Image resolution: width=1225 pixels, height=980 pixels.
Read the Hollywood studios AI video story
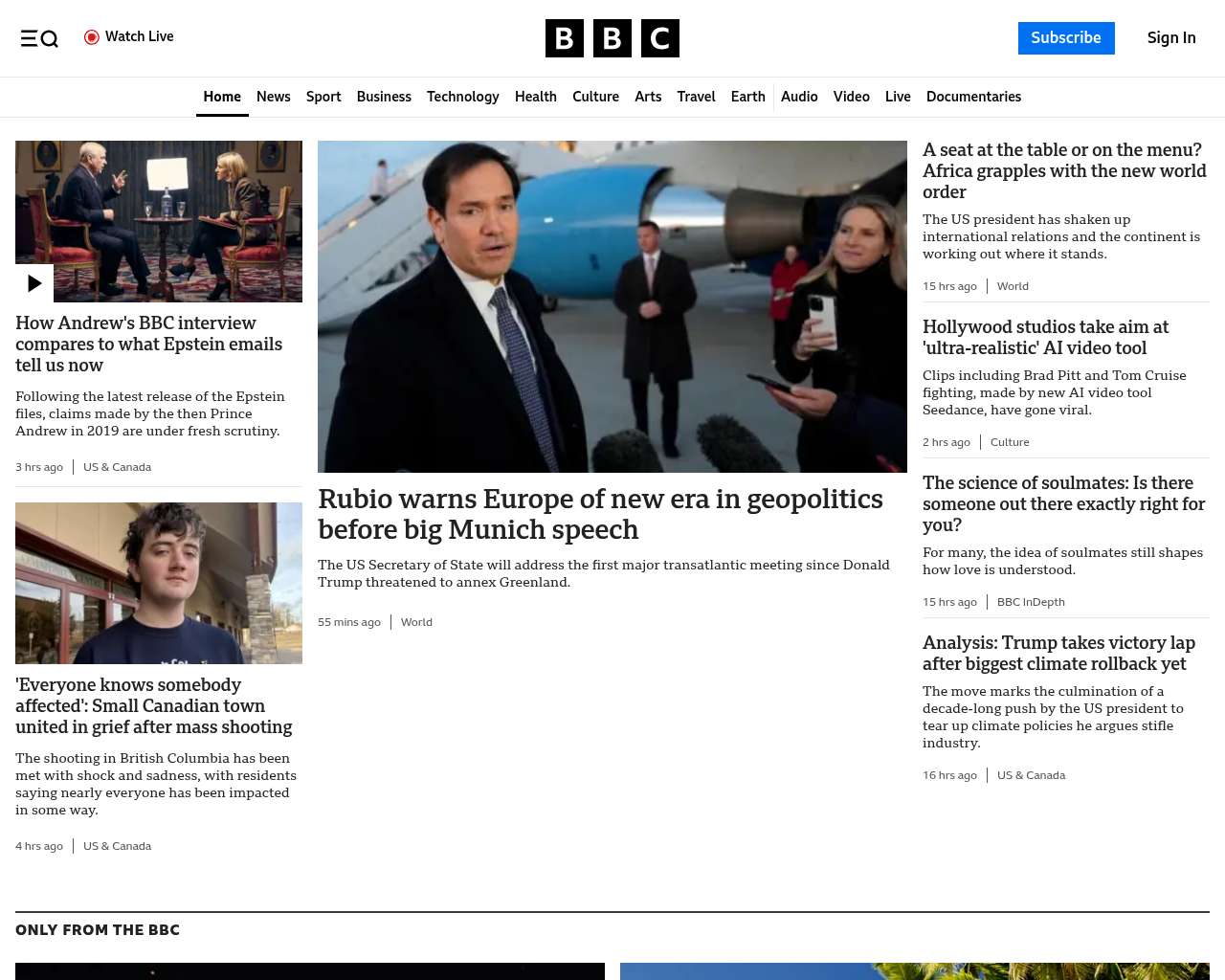click(x=1045, y=338)
